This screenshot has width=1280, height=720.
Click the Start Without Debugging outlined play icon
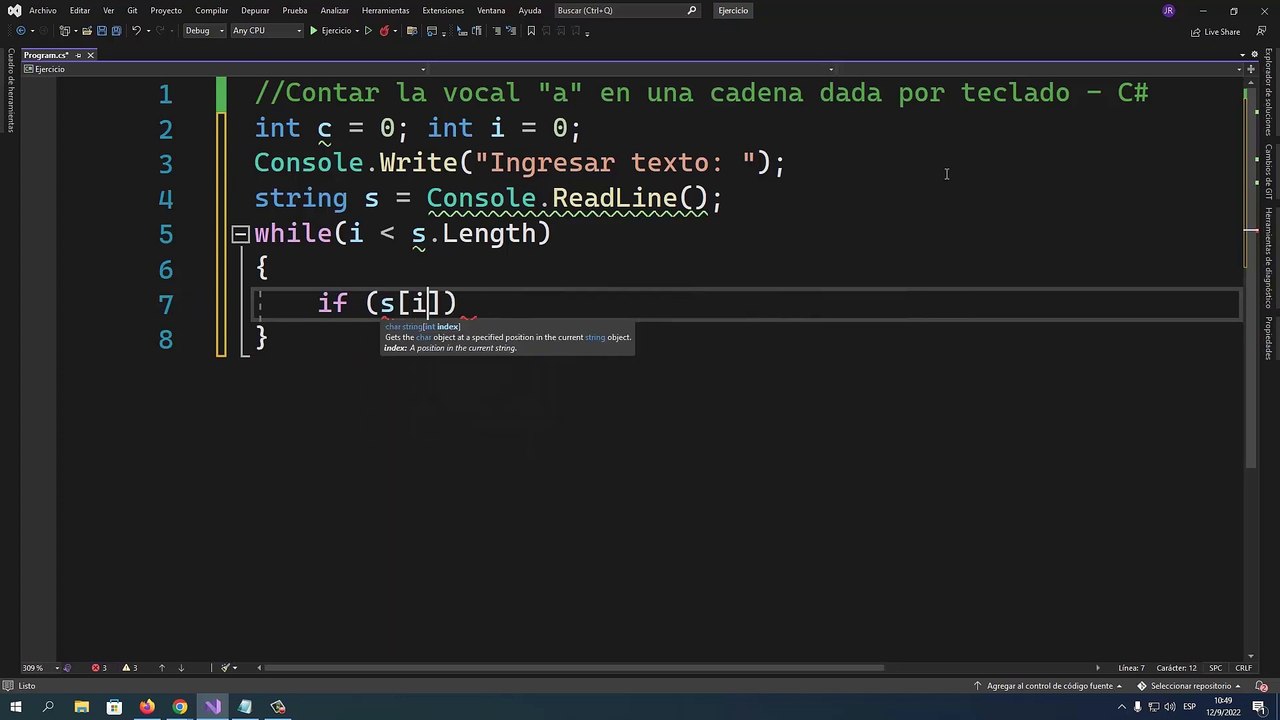(368, 30)
